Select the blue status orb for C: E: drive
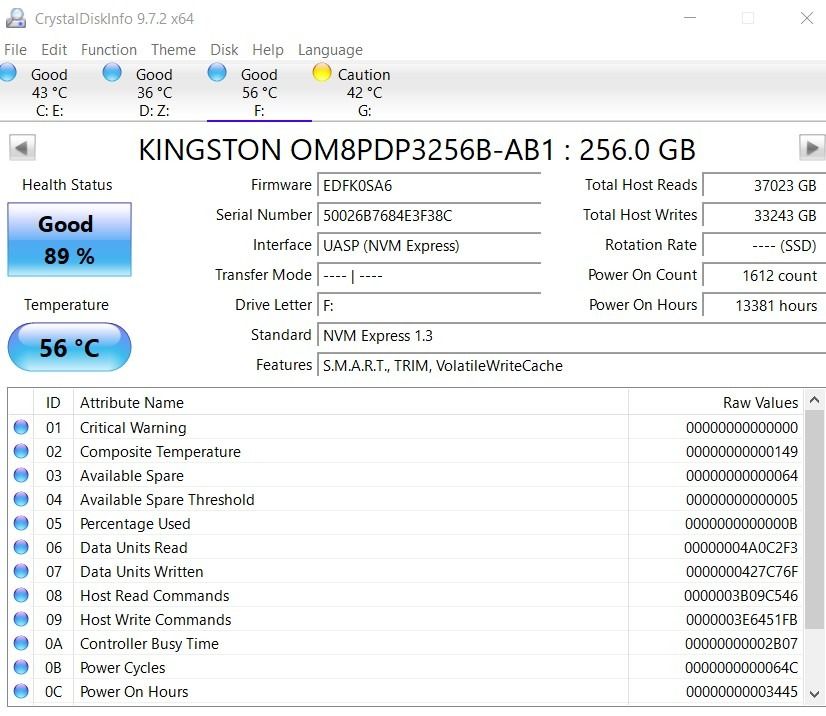 pos(7,72)
